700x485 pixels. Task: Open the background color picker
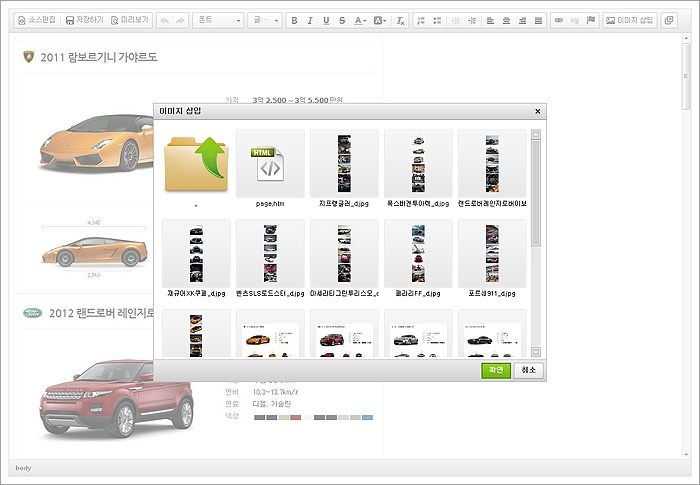pyautogui.click(x=379, y=21)
